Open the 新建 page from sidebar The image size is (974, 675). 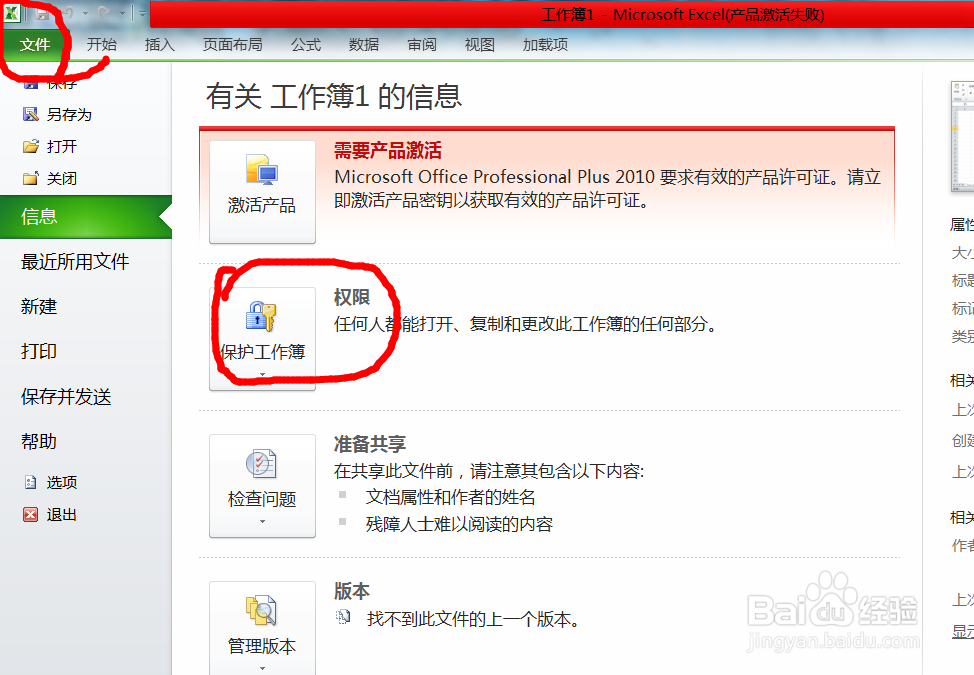(38, 306)
